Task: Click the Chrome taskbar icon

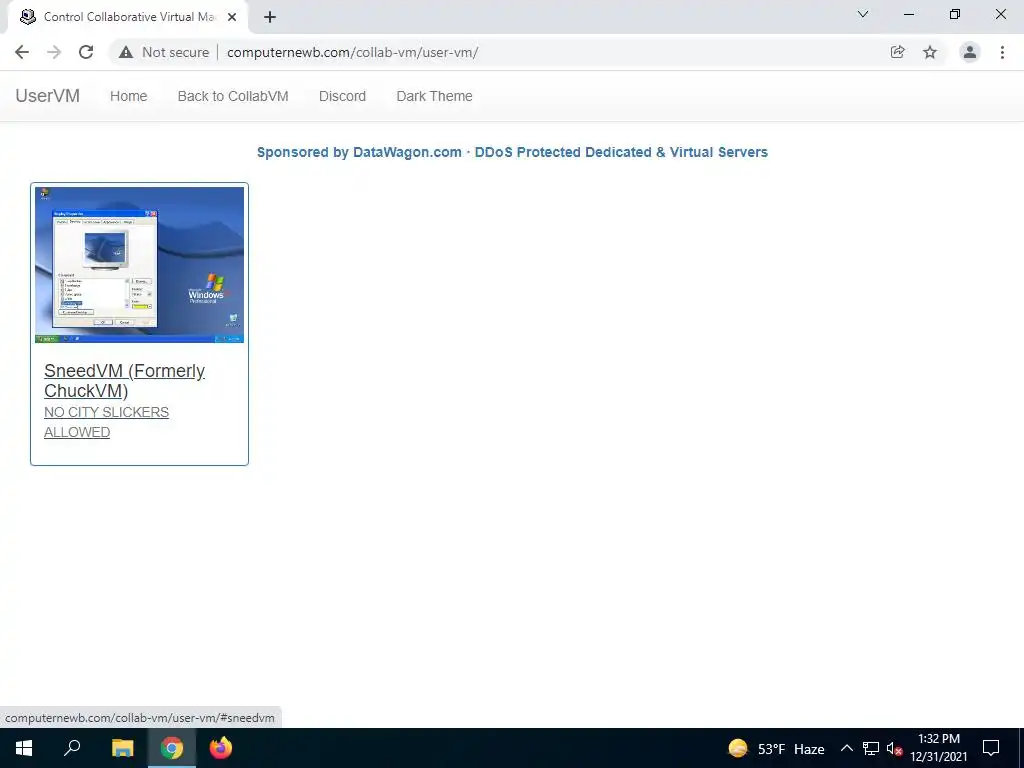Action: coord(172,748)
